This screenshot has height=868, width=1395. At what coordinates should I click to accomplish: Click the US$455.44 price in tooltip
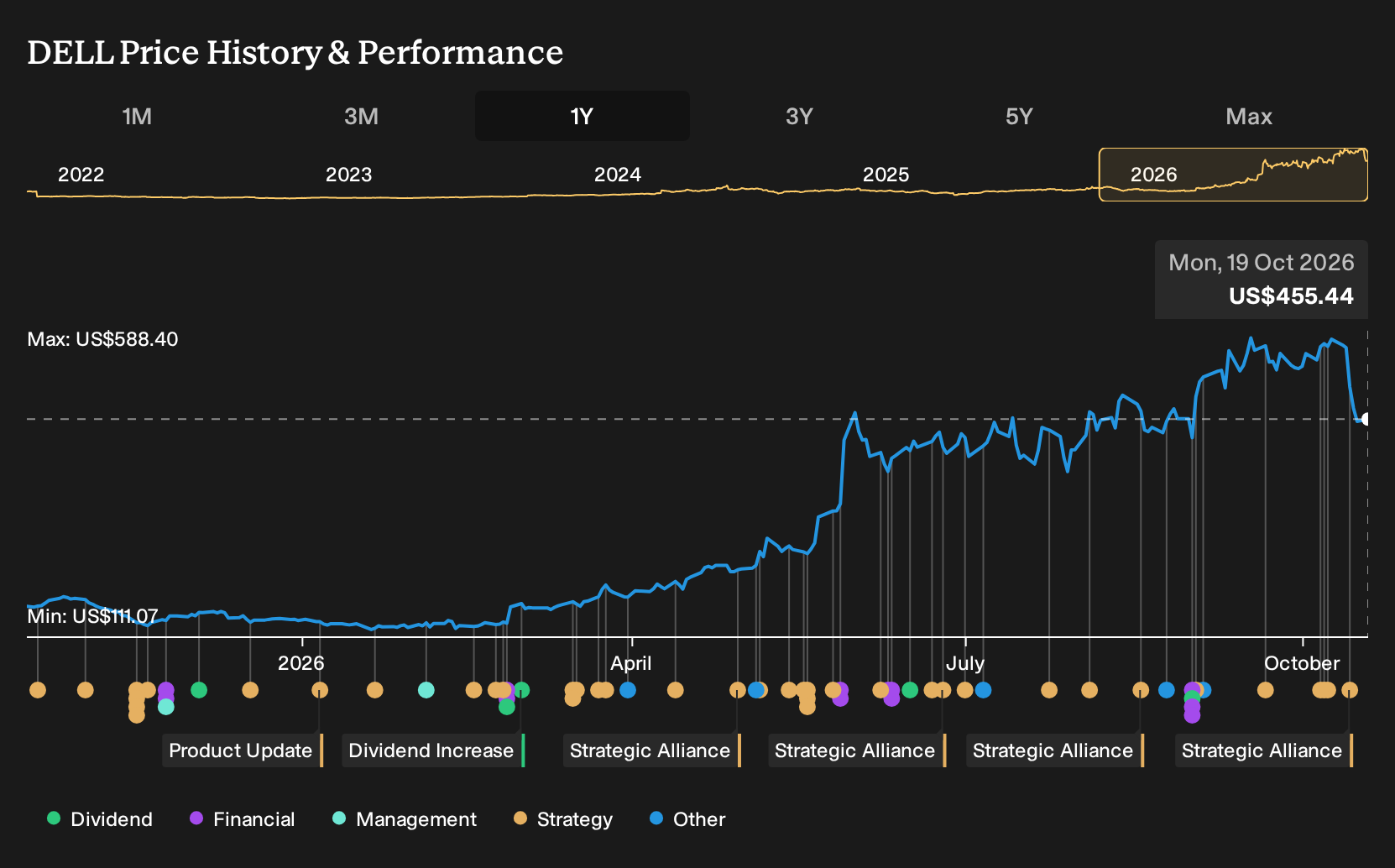point(1291,296)
